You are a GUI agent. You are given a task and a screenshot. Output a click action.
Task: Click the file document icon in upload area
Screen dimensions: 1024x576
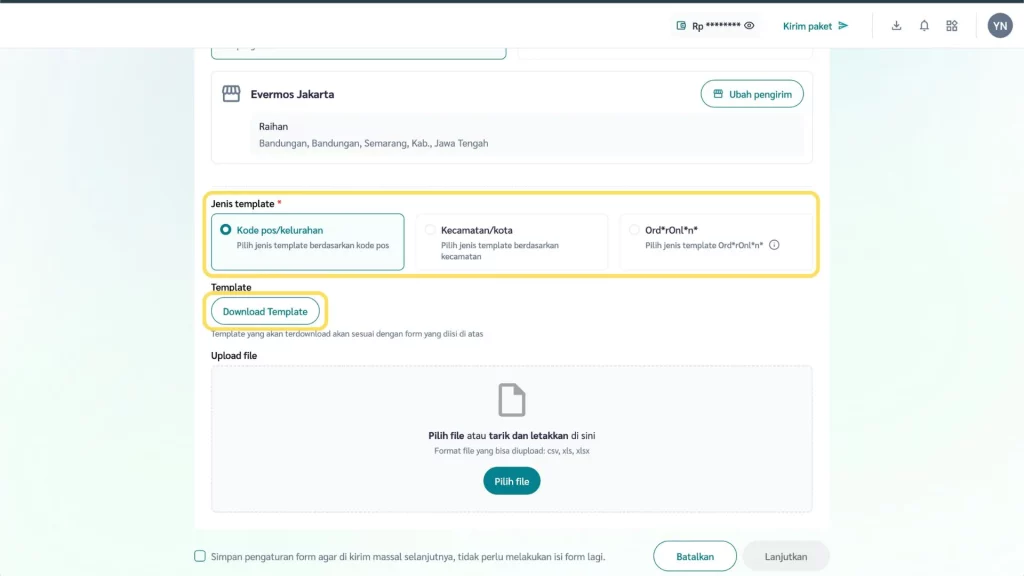tap(512, 400)
